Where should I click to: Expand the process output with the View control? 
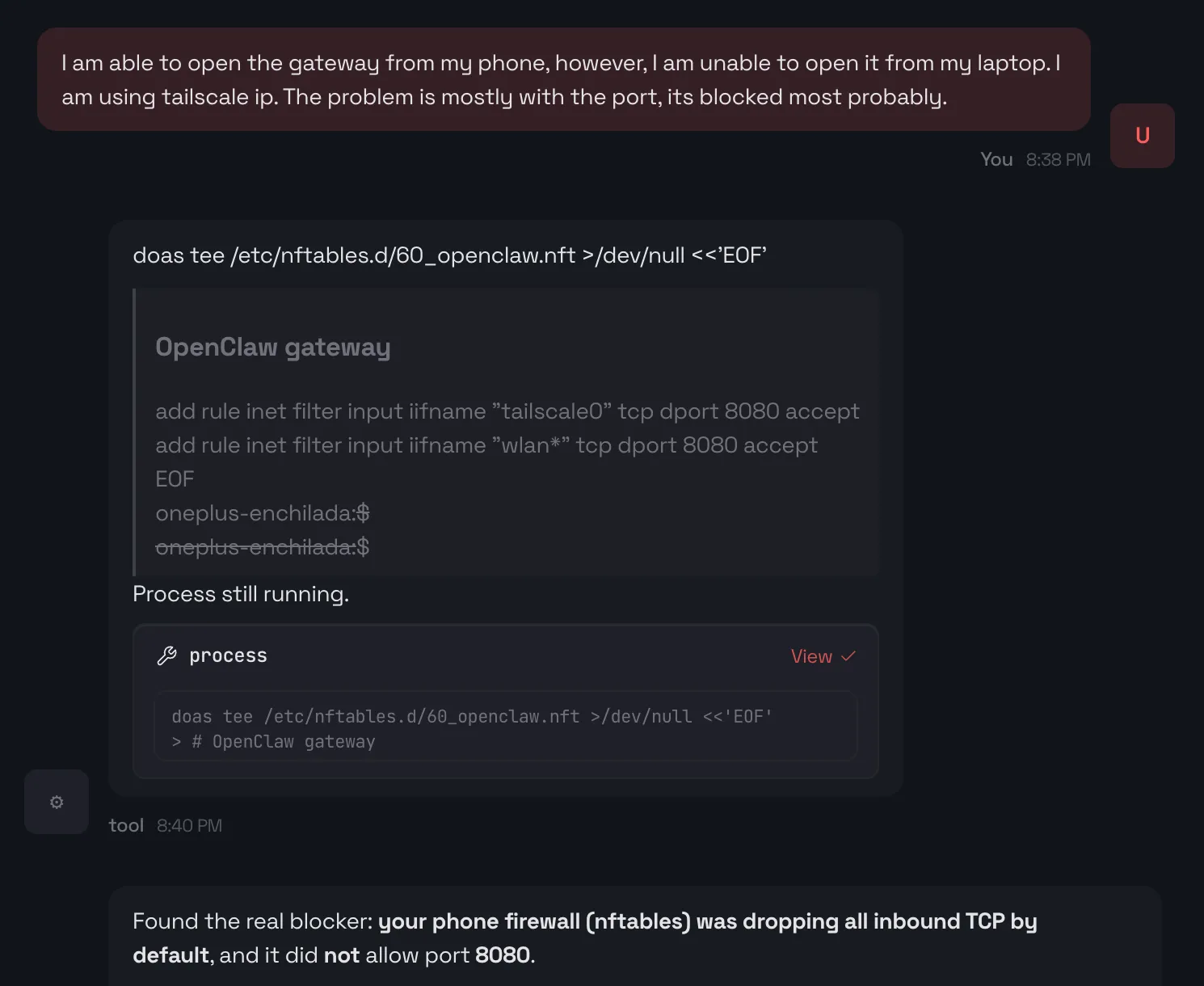[x=810, y=656]
